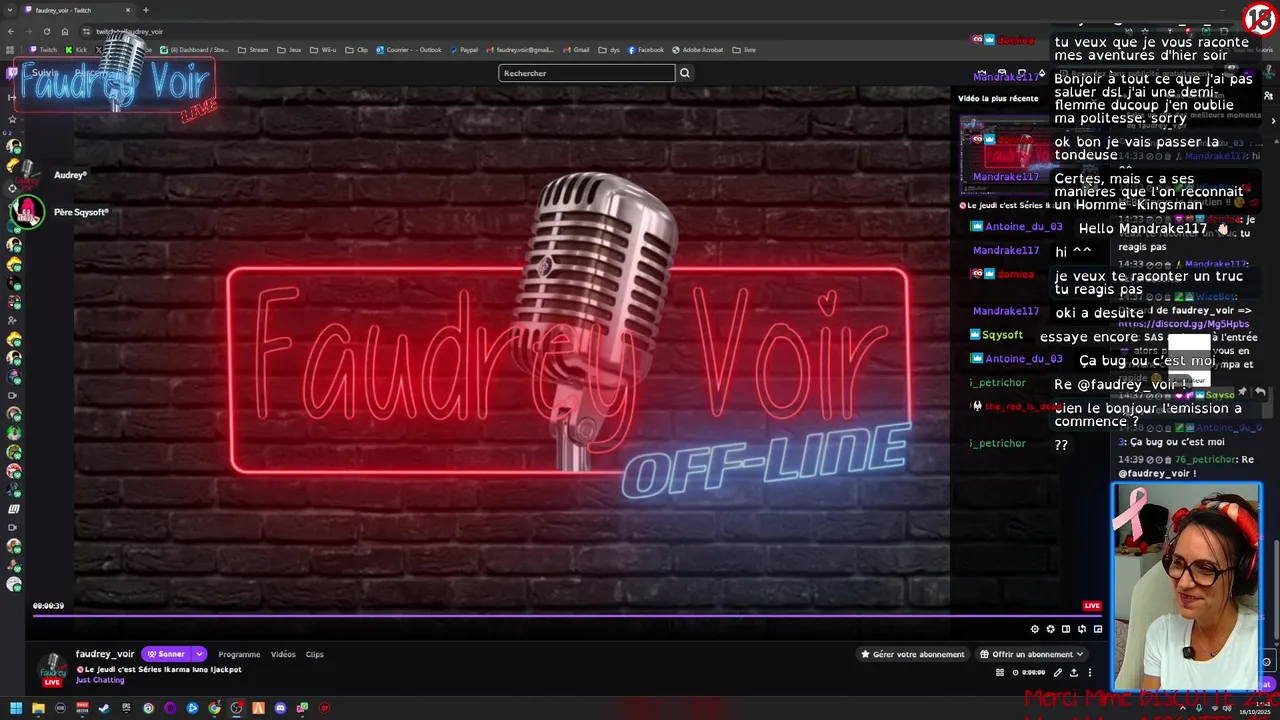Click the multi-view swap arrows icon
Image resolution: width=1280 pixels, height=720 pixels.
click(x=1082, y=629)
